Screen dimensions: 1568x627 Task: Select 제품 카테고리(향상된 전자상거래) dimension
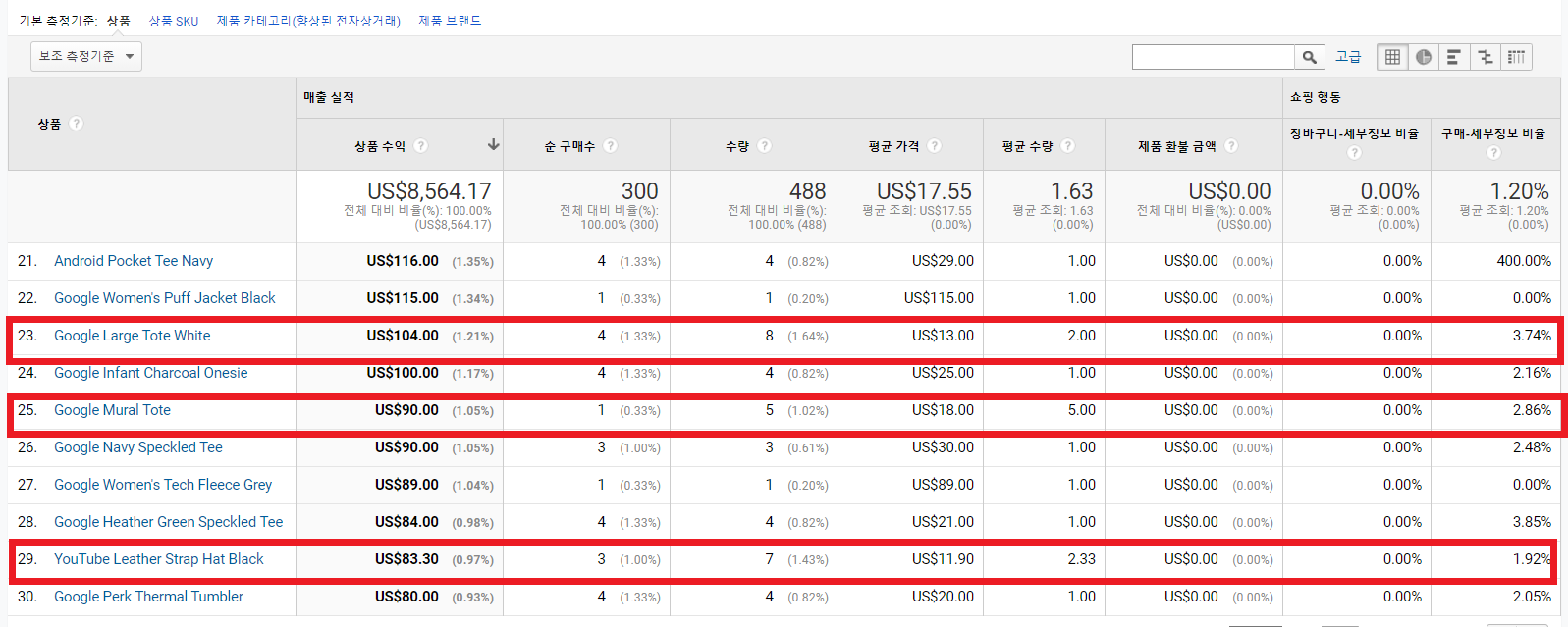(308, 21)
